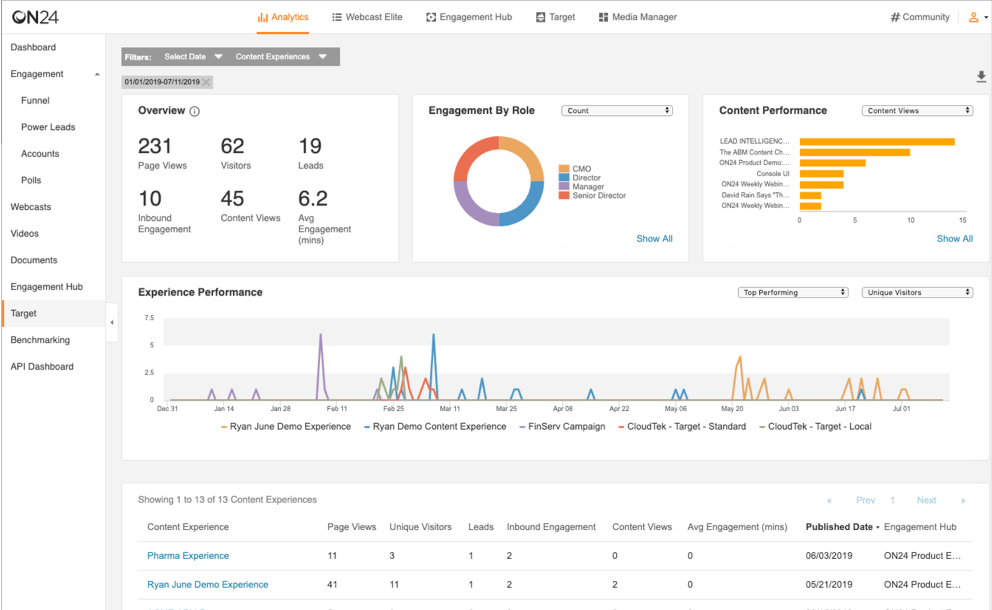Open the Community page
Image resolution: width=992 pixels, height=610 pixels.
[918, 17]
